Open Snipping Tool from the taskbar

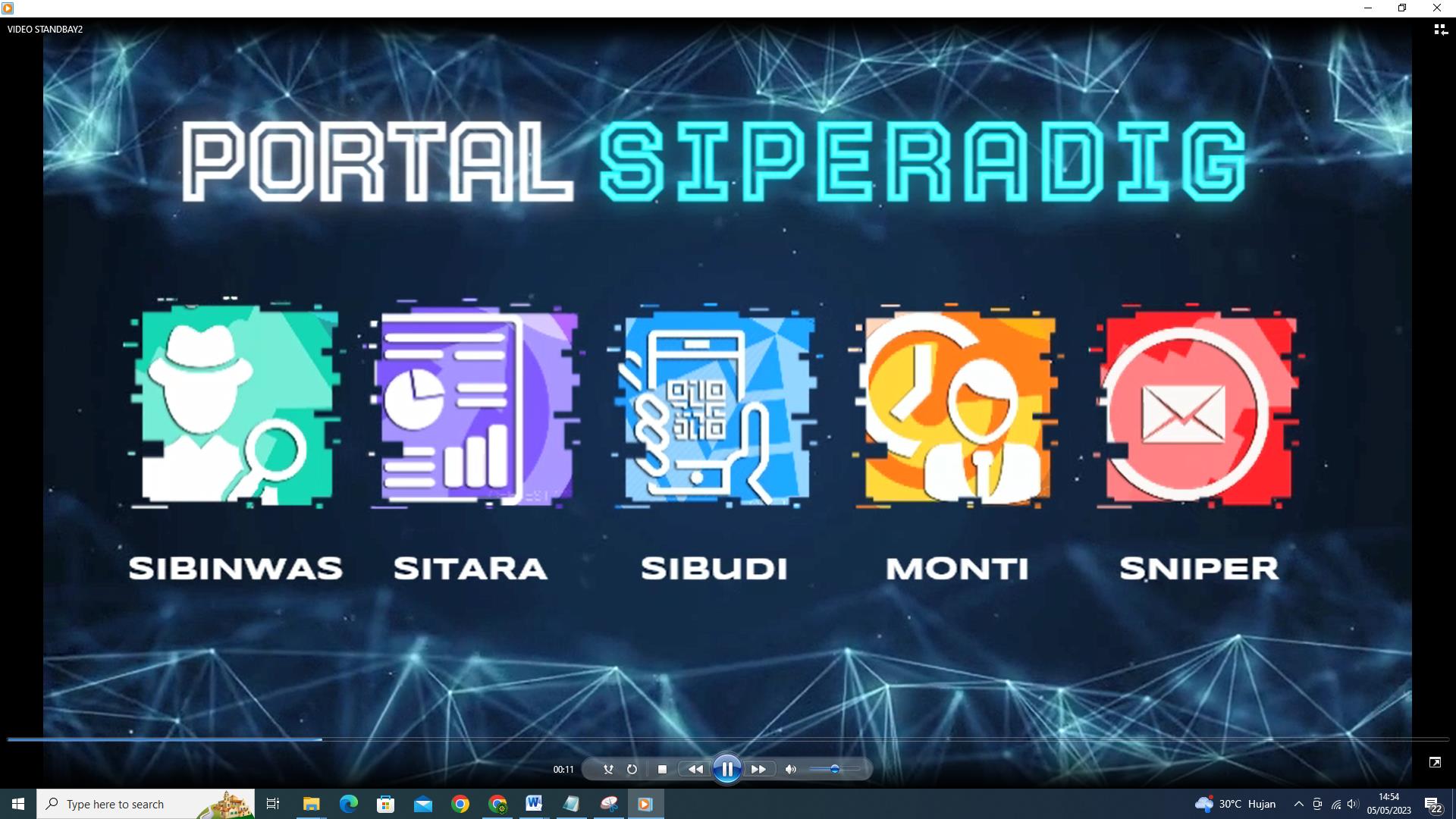608,804
